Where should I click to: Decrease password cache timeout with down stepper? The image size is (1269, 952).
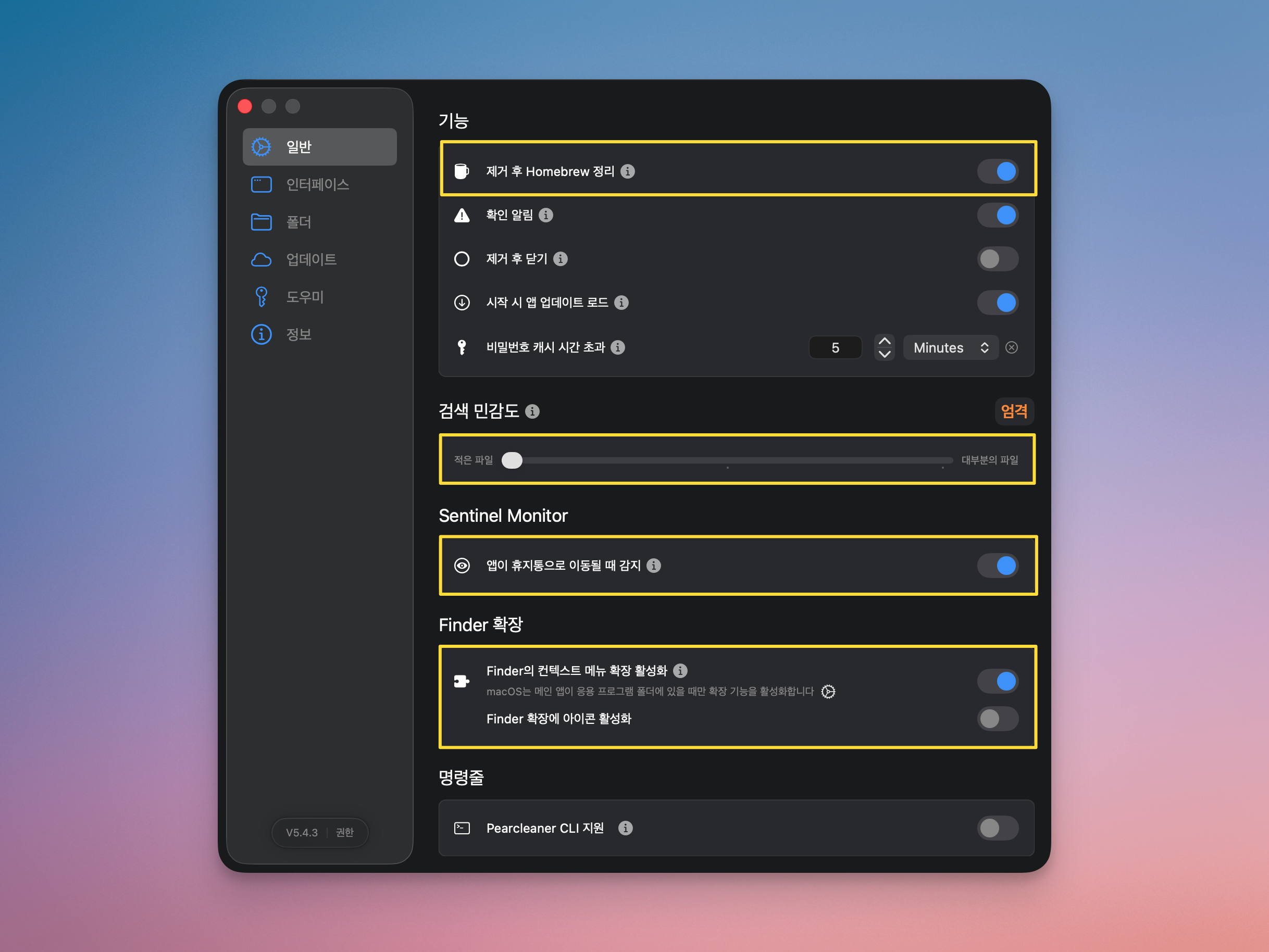[885, 355]
